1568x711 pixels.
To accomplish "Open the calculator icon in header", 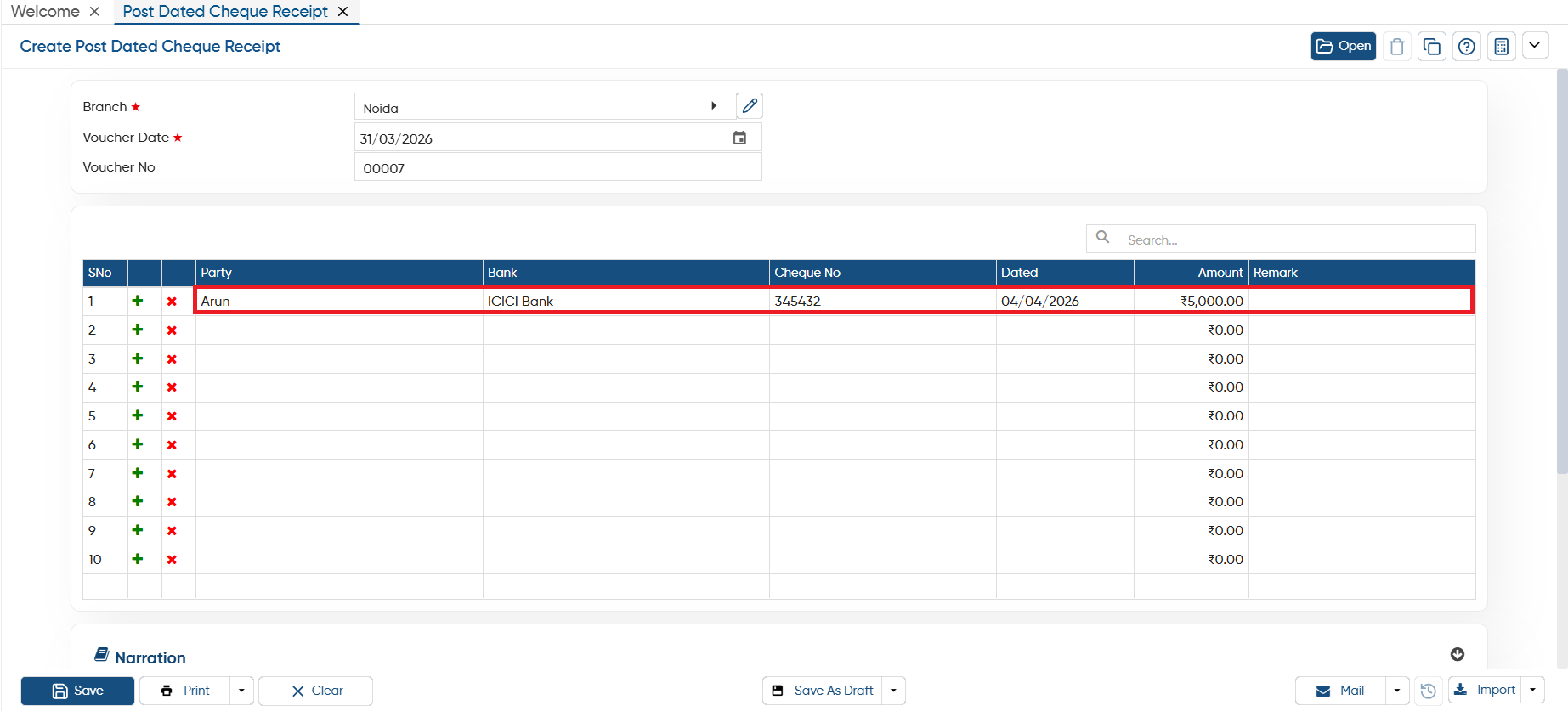I will 1502,47.
